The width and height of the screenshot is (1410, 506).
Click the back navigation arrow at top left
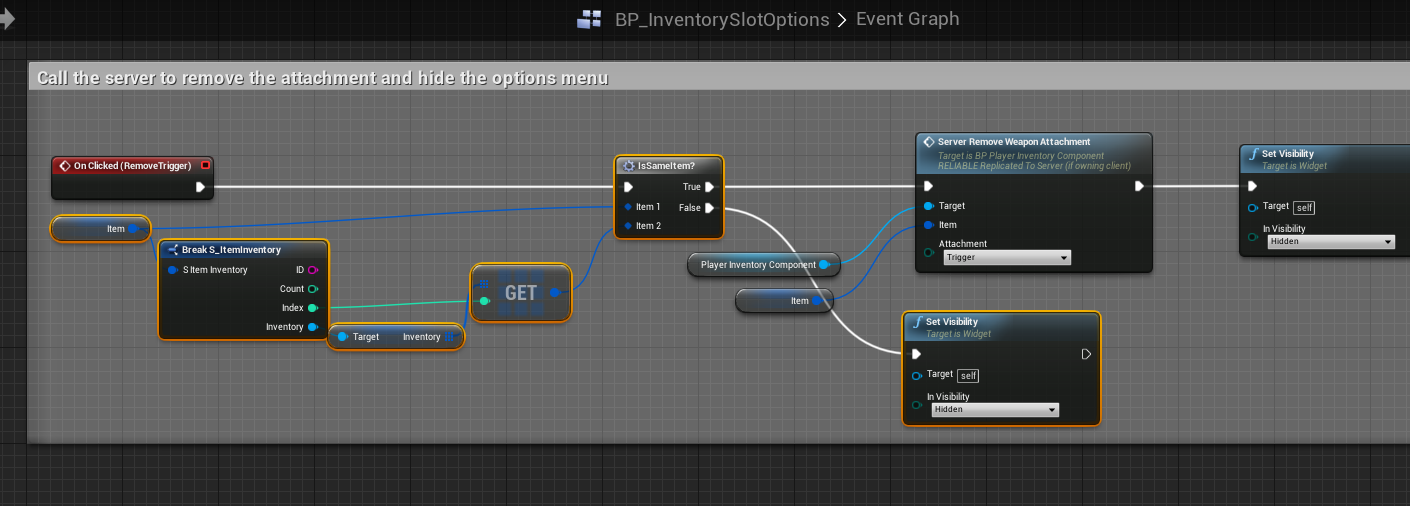(x=7, y=19)
